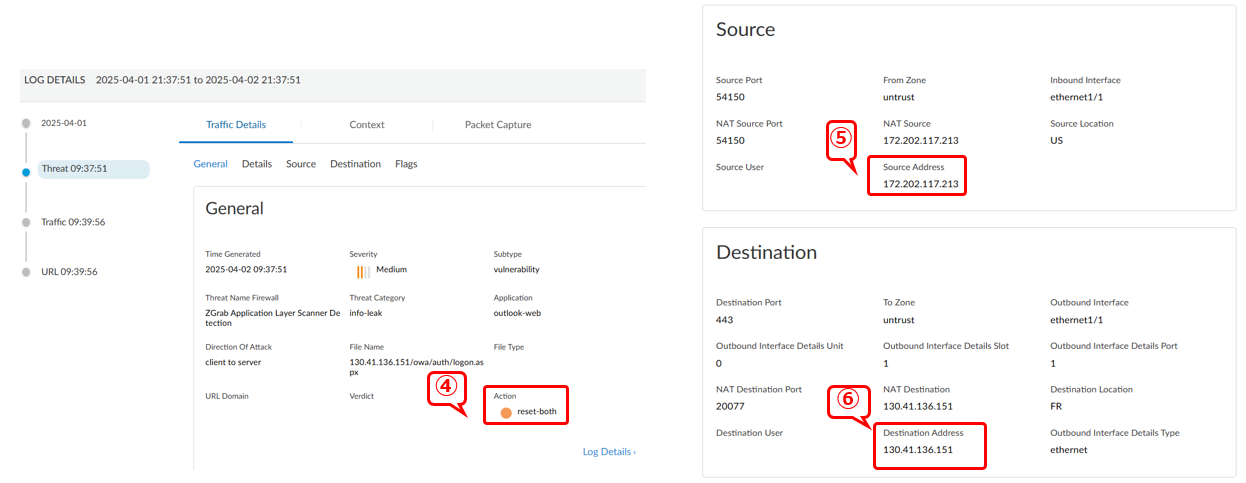Image resolution: width=1246 pixels, height=483 pixels.
Task: Switch to the Traffic Details tab
Action: 236,125
